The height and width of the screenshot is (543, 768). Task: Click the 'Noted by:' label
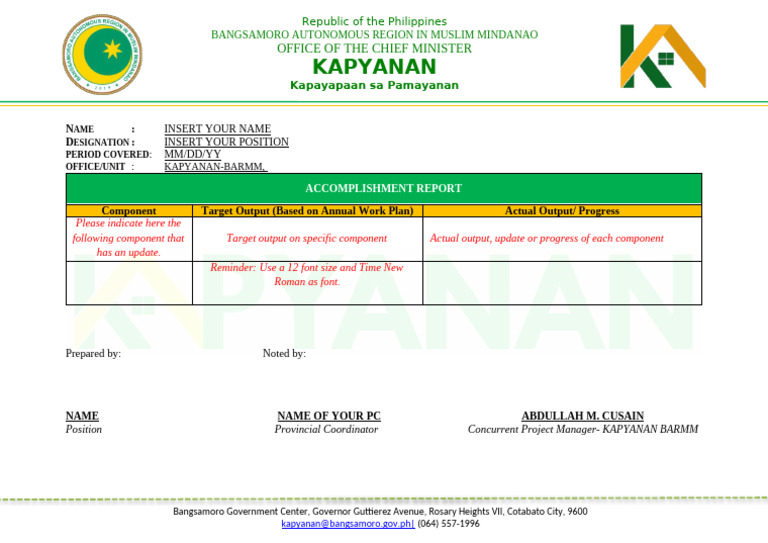click(x=284, y=354)
